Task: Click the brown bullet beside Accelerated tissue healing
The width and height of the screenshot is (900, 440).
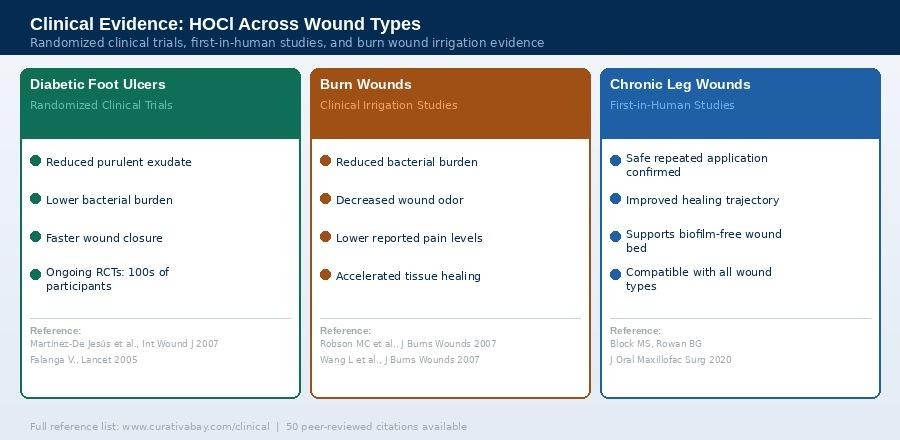Action: (x=325, y=275)
